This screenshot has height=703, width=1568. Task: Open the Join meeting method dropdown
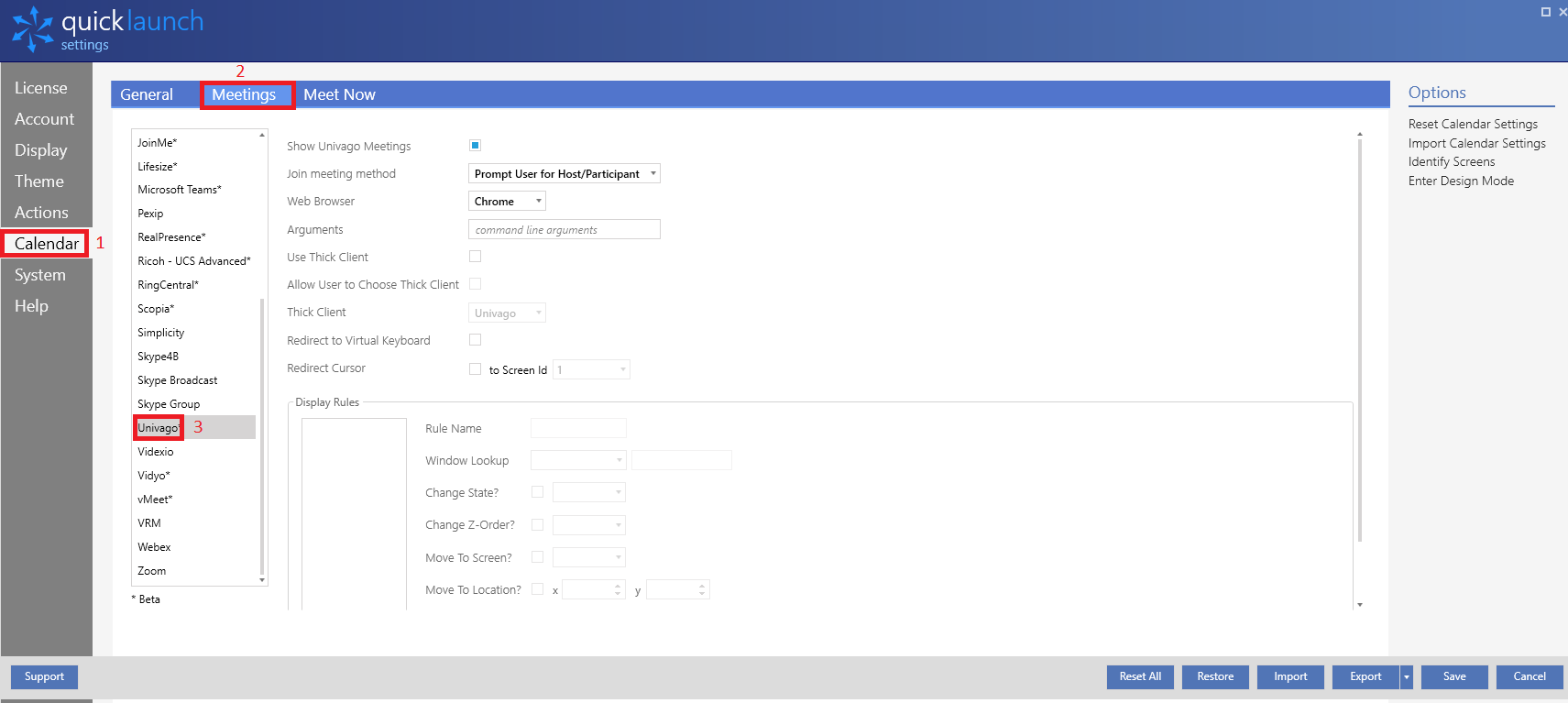coord(565,174)
